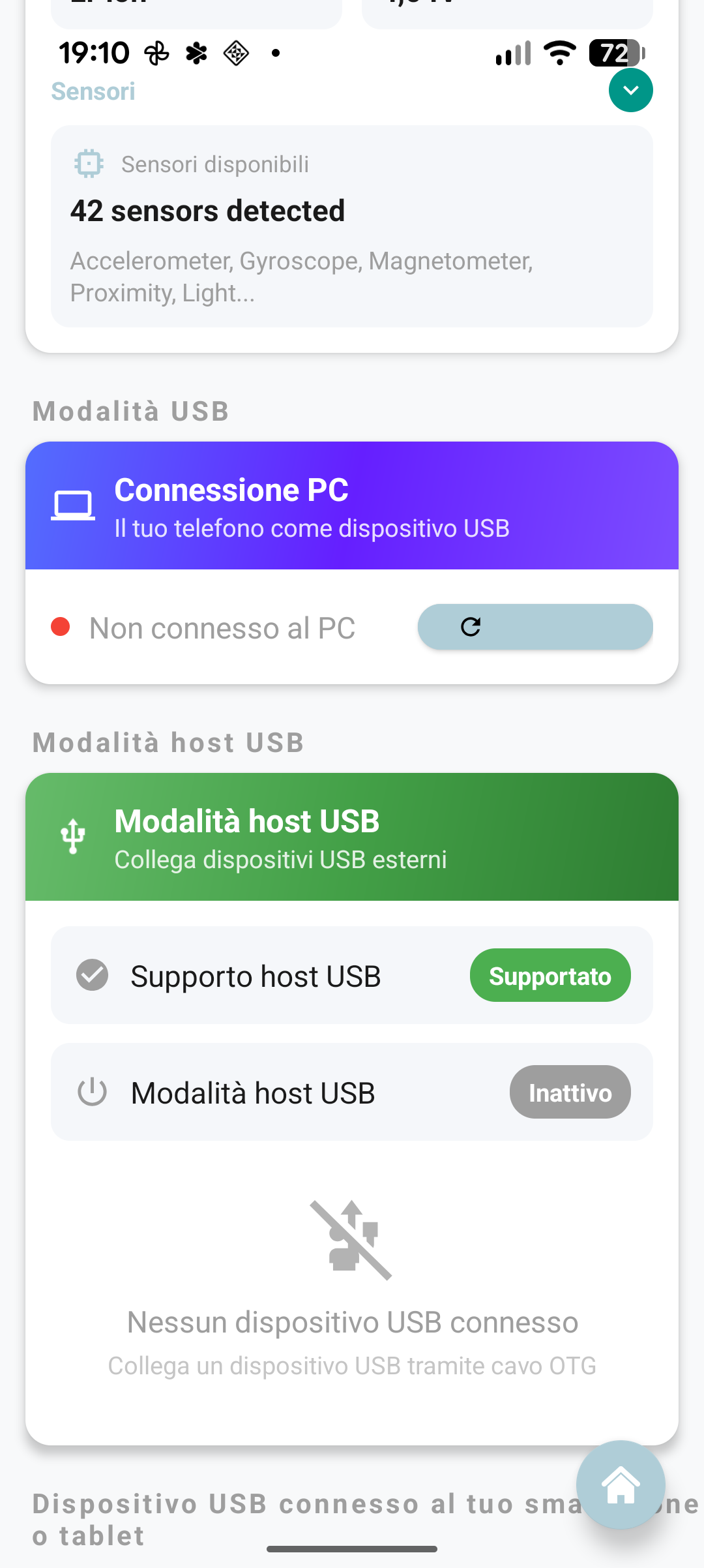Refresh the PC connection status
The width and height of the screenshot is (704, 1568).
tap(535, 627)
